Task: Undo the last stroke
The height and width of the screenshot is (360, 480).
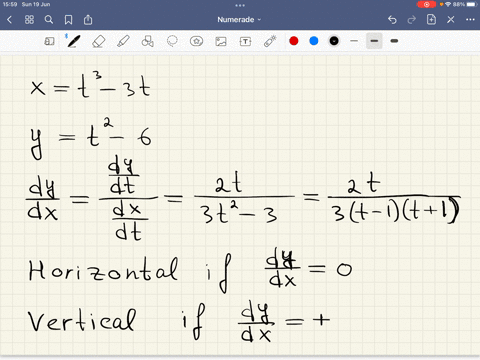Action: (392, 20)
